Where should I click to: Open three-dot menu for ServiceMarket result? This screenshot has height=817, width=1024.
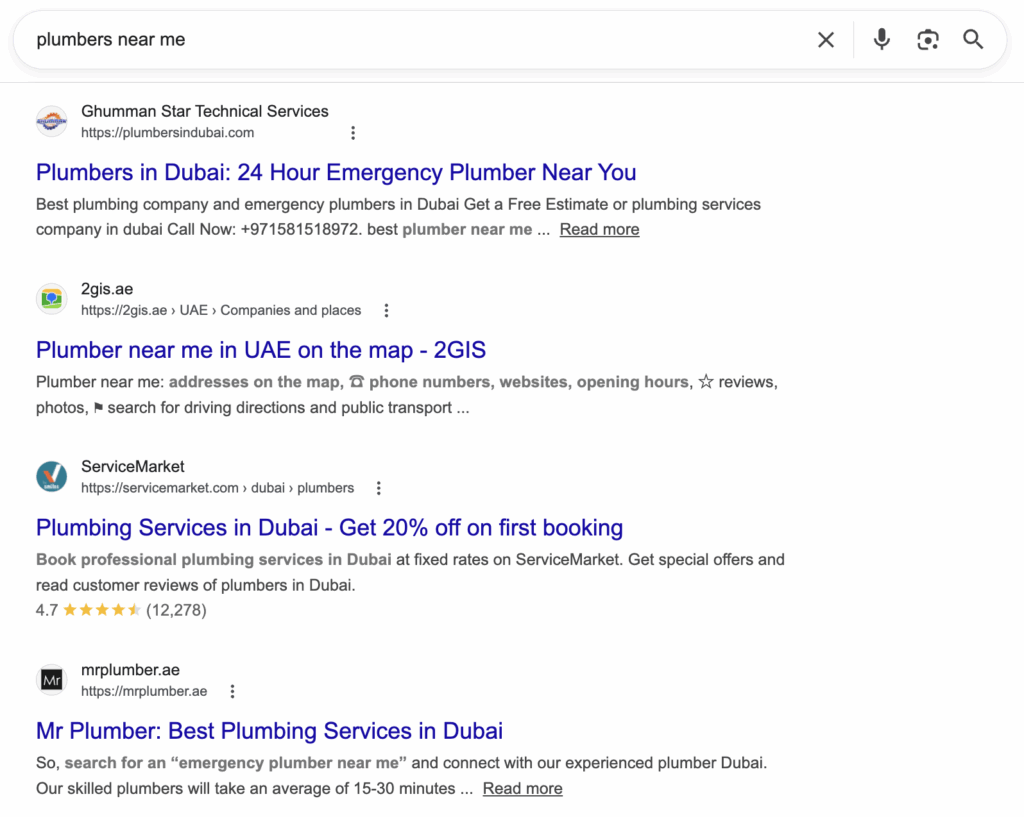[378, 488]
